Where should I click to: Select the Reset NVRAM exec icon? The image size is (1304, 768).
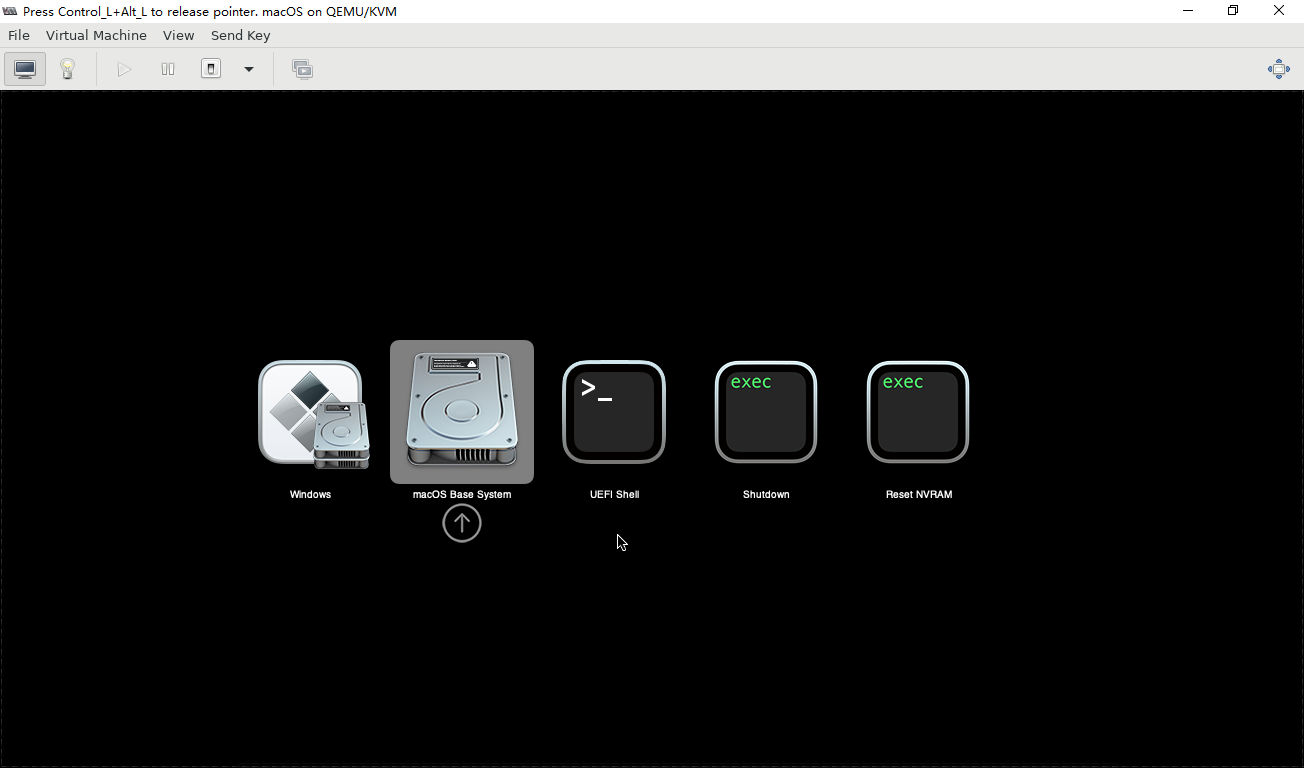click(918, 412)
